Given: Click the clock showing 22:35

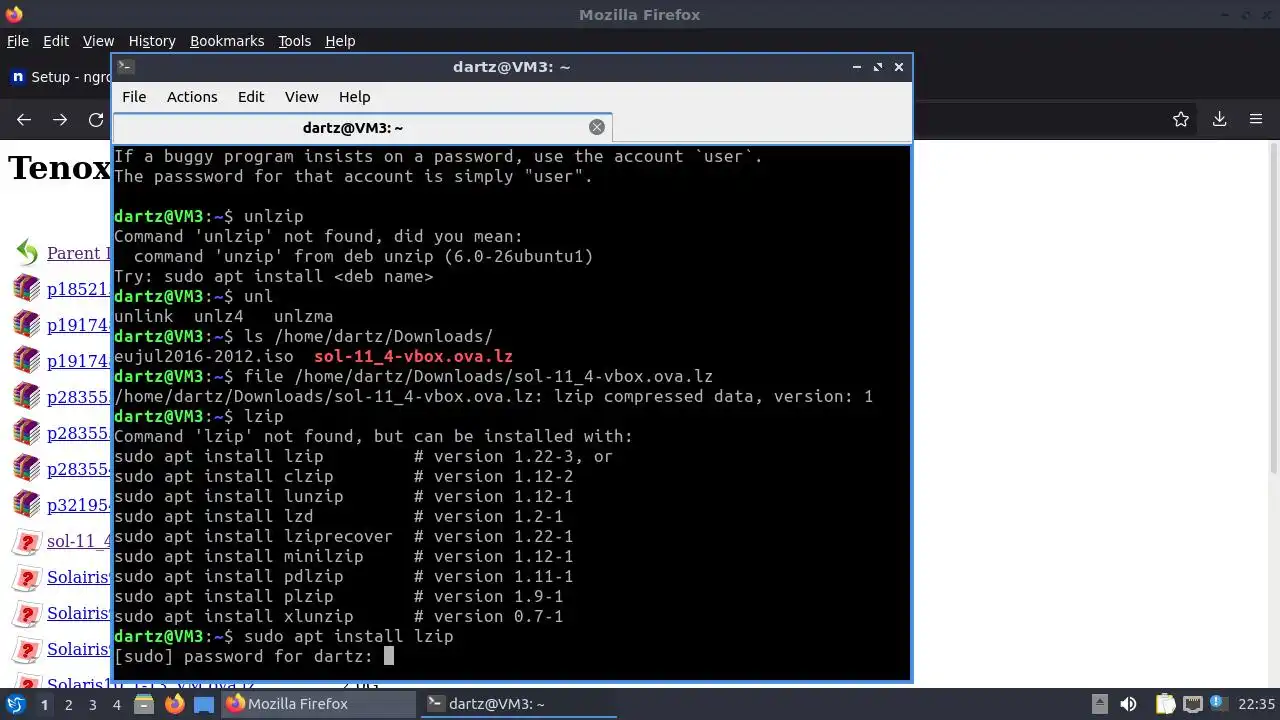Looking at the screenshot, I should [x=1256, y=704].
